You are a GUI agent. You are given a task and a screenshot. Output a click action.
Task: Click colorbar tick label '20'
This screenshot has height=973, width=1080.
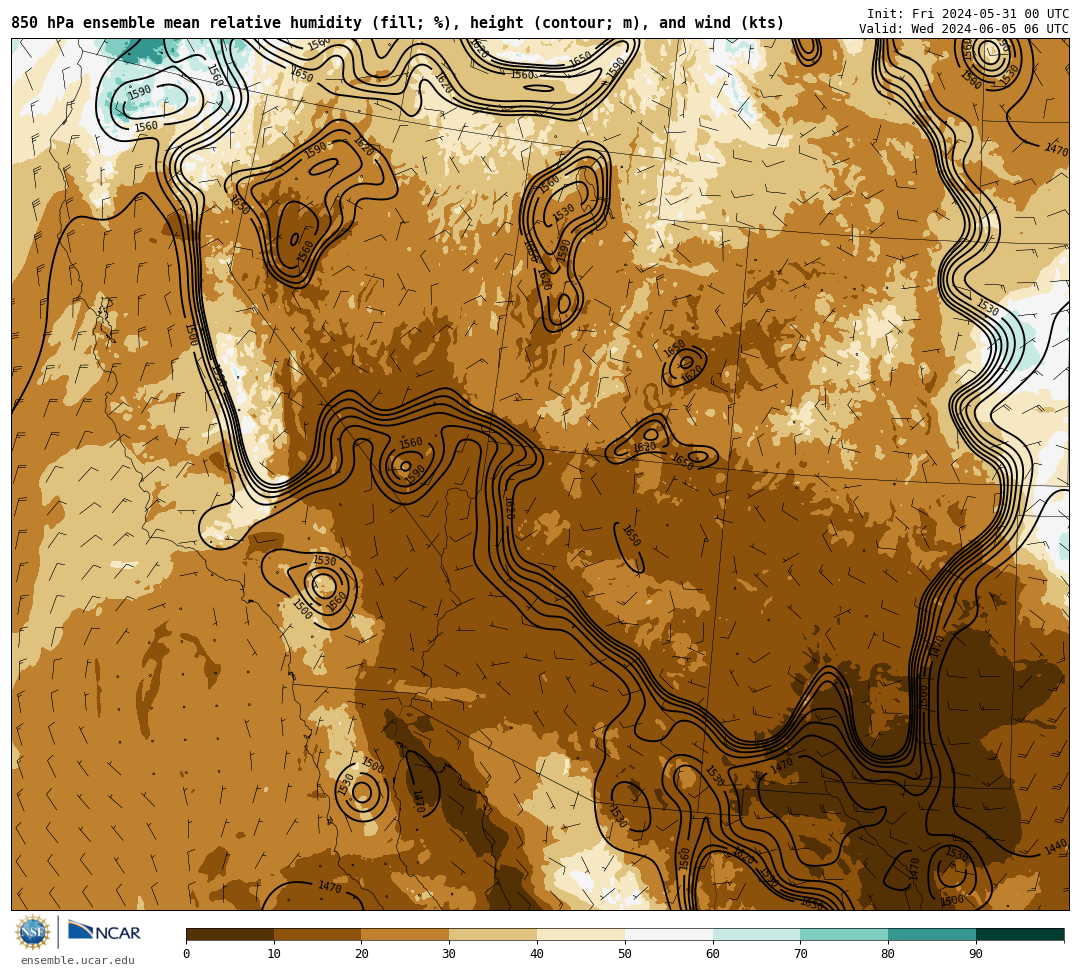[x=362, y=954]
